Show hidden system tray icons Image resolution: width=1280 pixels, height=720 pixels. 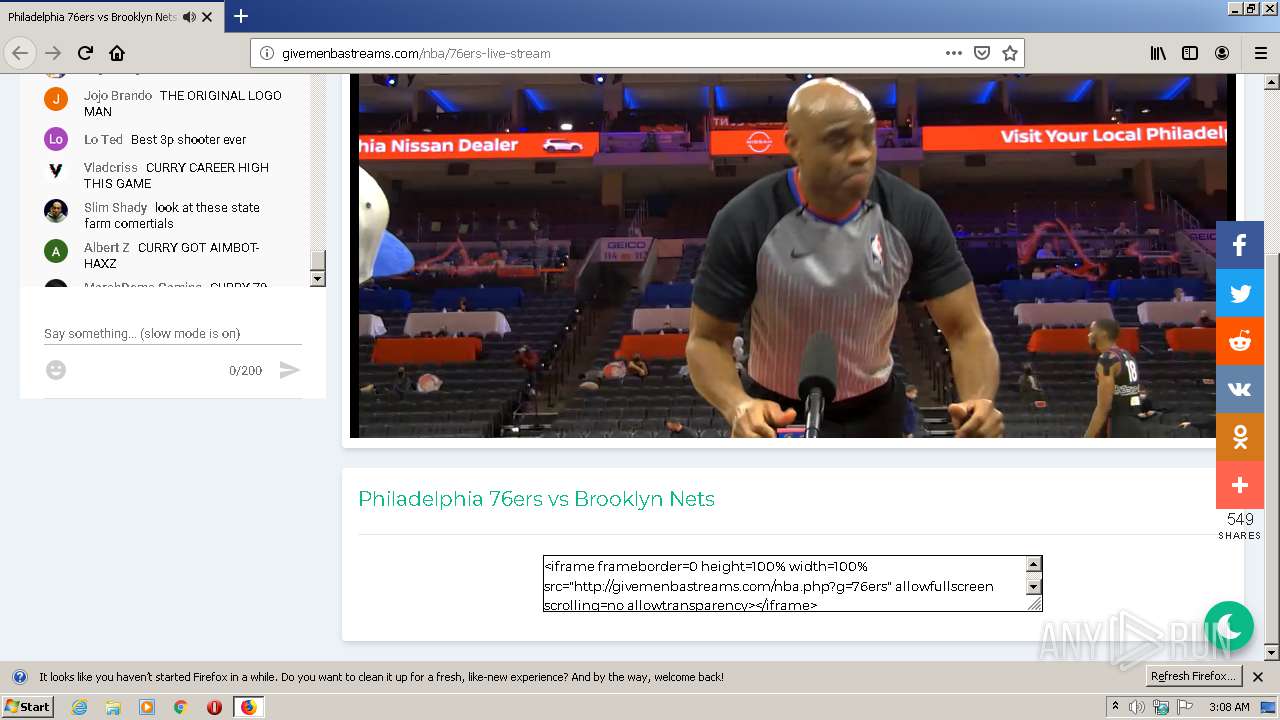pos(1115,707)
